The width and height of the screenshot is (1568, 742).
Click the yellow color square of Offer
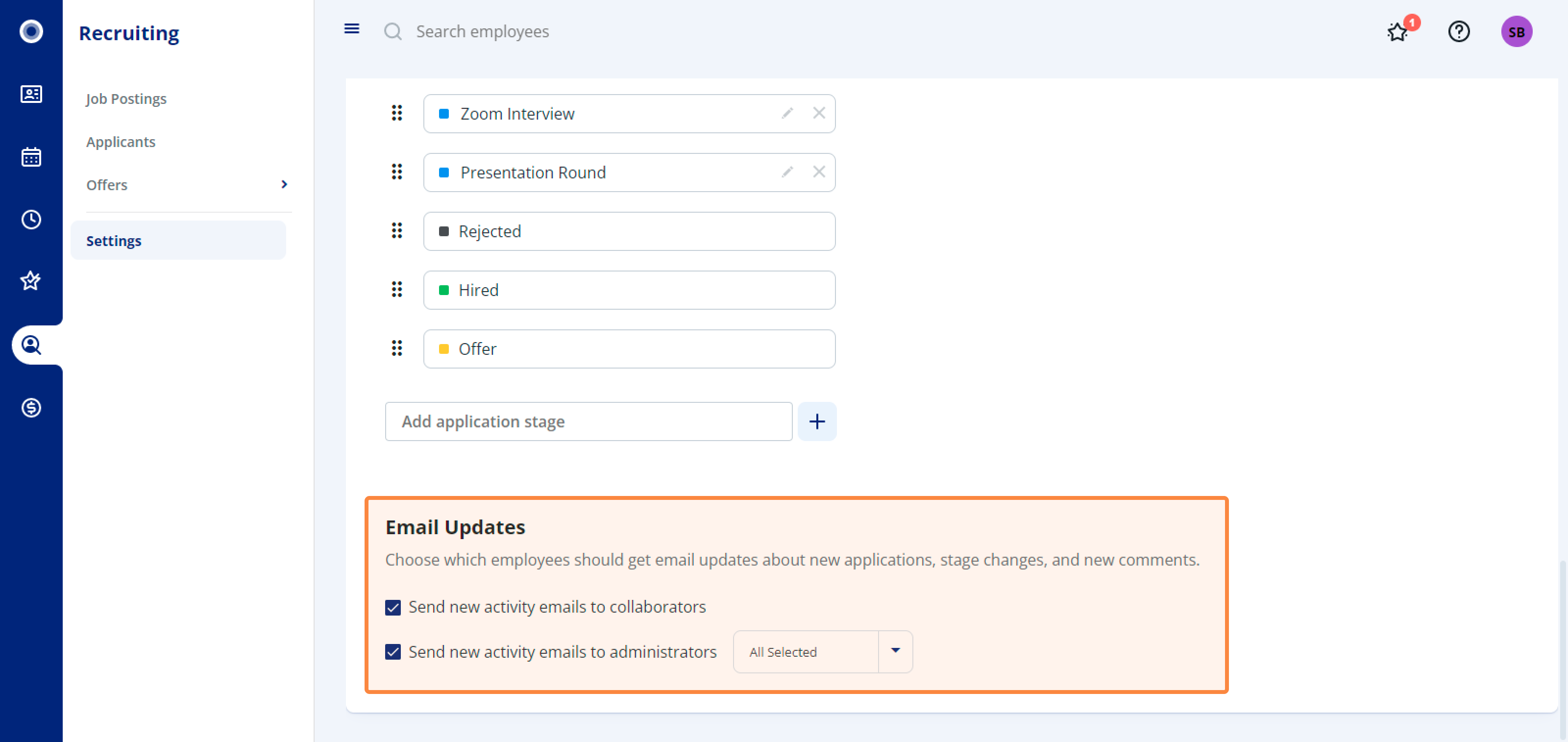coord(444,349)
